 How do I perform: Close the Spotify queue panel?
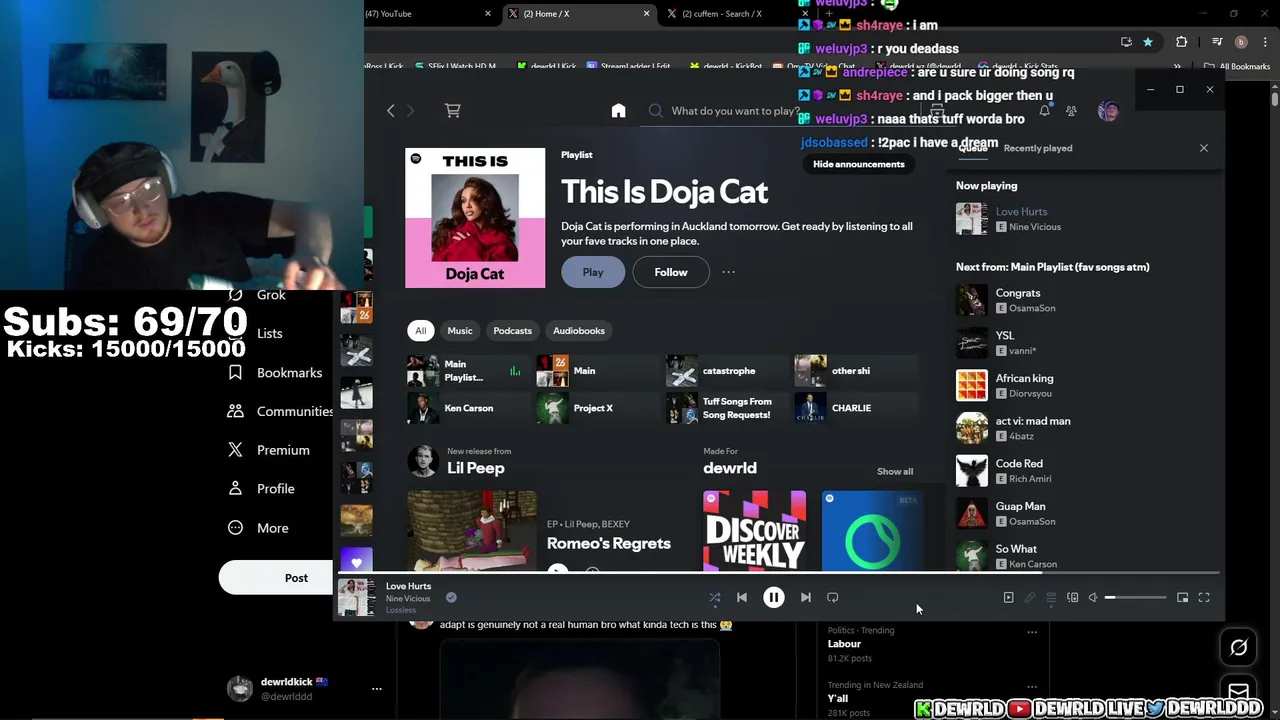pyautogui.click(x=1204, y=148)
